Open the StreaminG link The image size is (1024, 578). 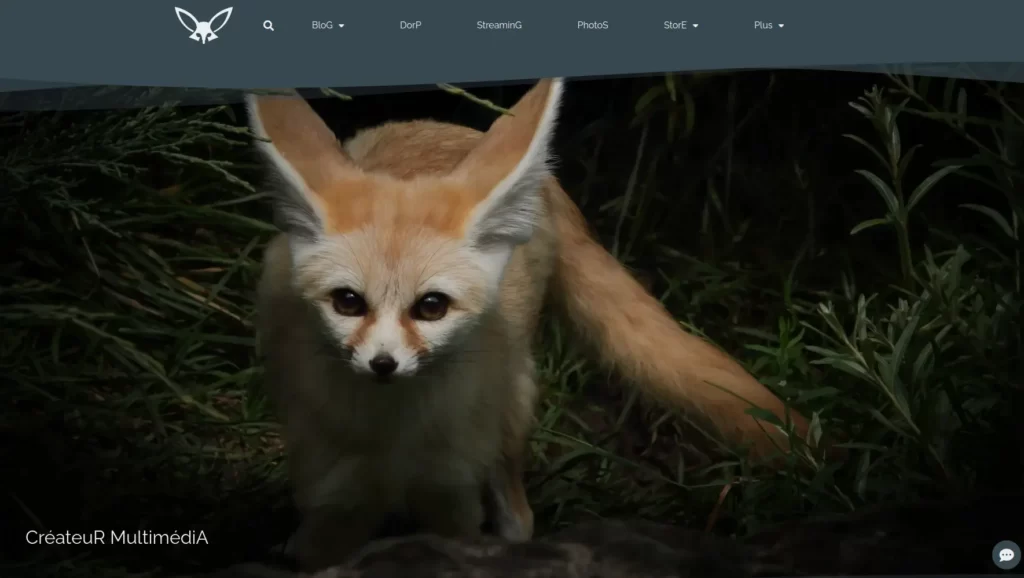(x=499, y=25)
